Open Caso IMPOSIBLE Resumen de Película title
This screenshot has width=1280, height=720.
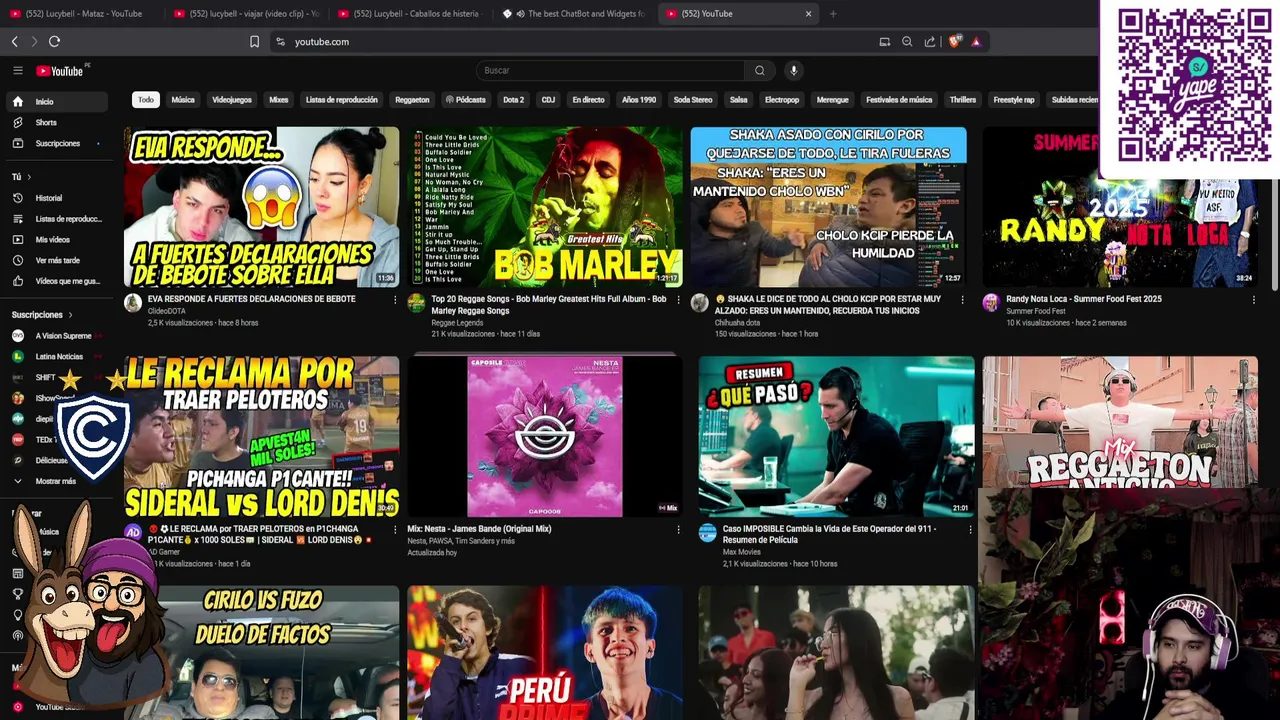[830, 534]
